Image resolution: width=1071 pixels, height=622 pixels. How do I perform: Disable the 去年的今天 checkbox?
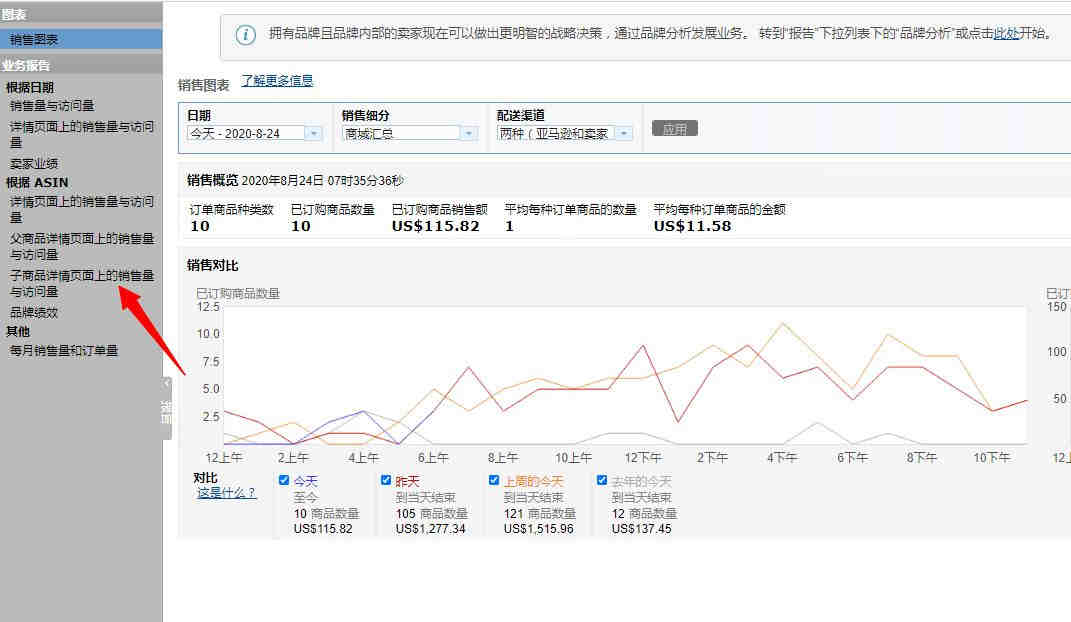602,480
